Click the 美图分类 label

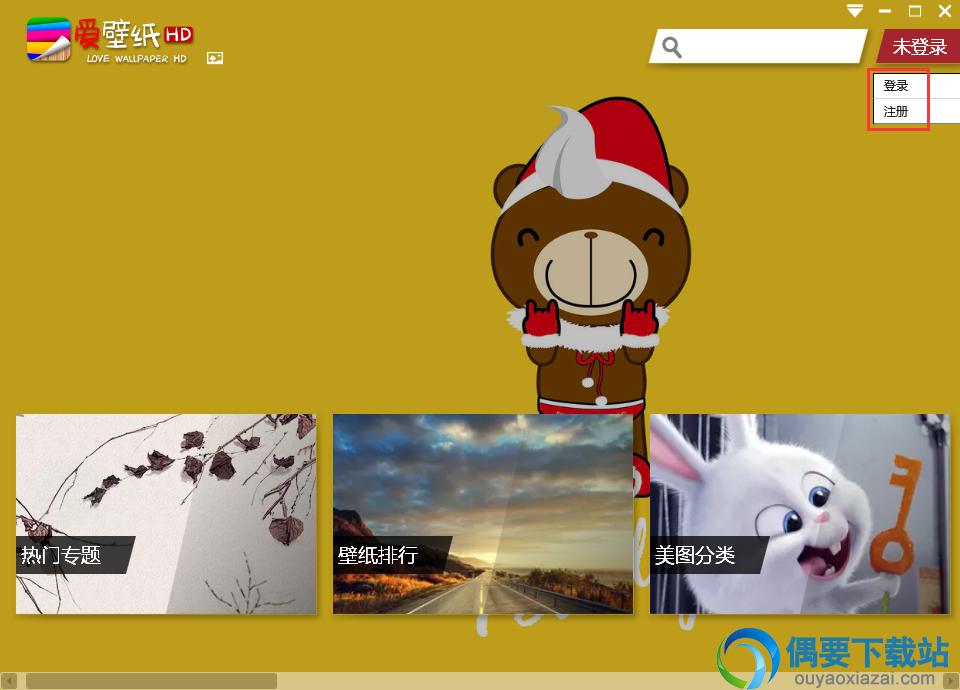click(x=695, y=555)
